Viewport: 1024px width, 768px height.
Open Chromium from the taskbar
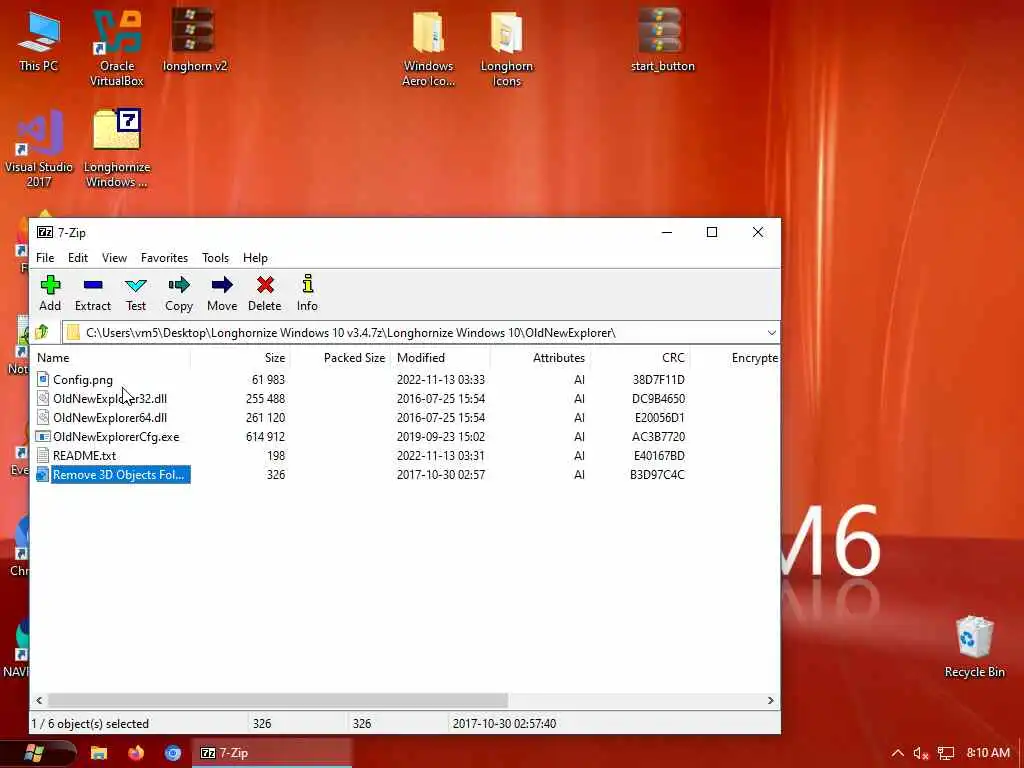[x=173, y=753]
